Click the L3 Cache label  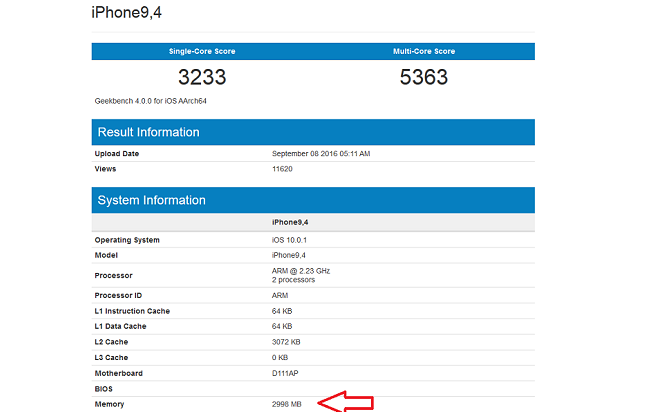coord(111,358)
